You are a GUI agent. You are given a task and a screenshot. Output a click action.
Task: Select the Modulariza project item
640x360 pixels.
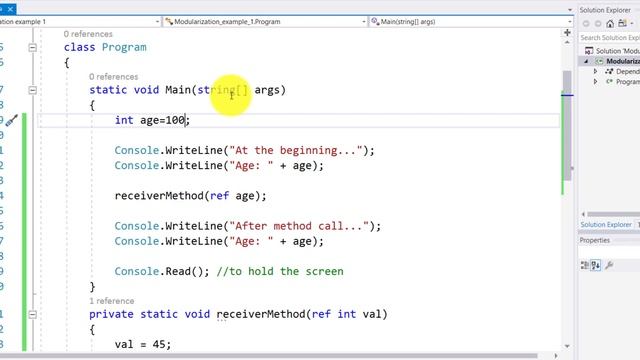pyautogui.click(x=617, y=61)
